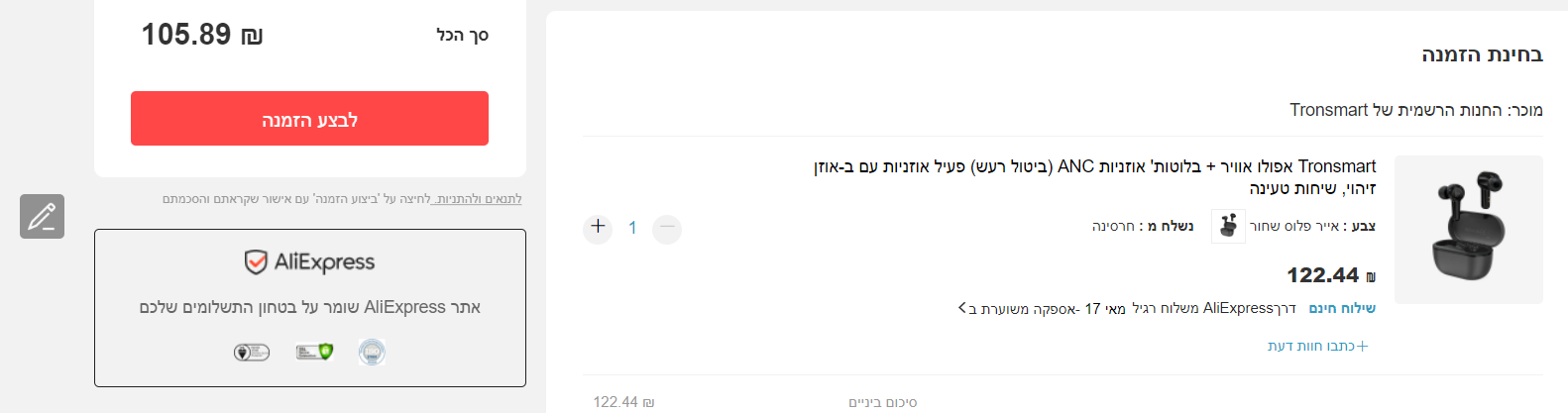Increase quantity with the plus button
This screenshot has width=1568, height=413.
point(598,227)
